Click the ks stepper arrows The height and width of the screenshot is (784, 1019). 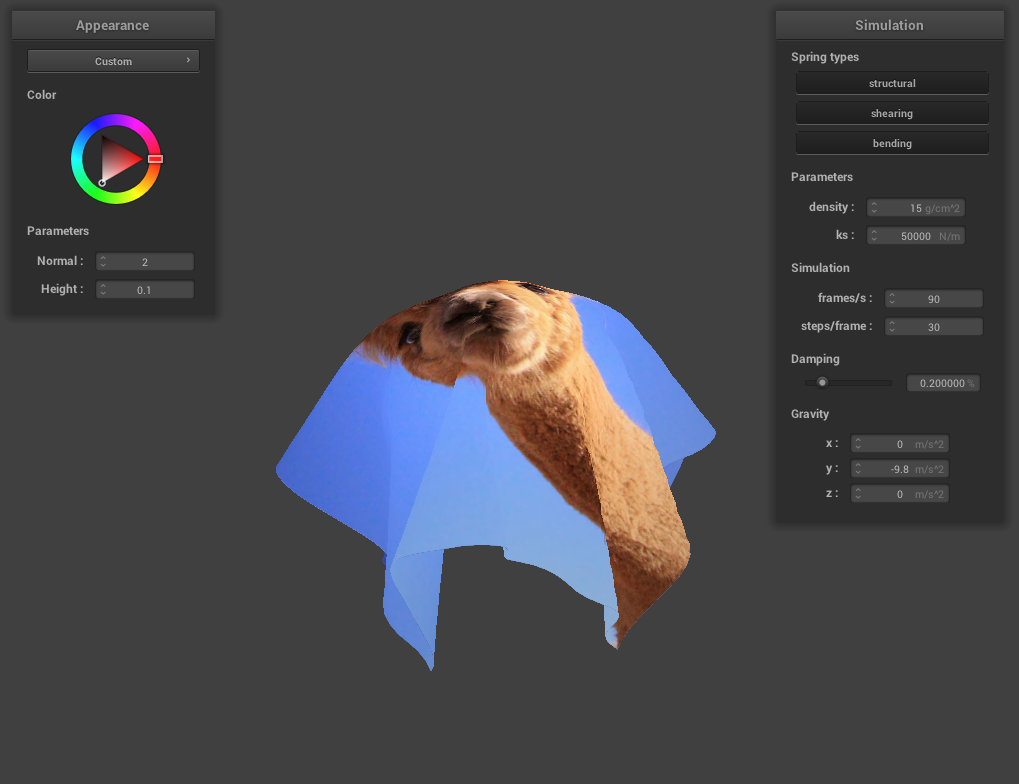pos(874,236)
